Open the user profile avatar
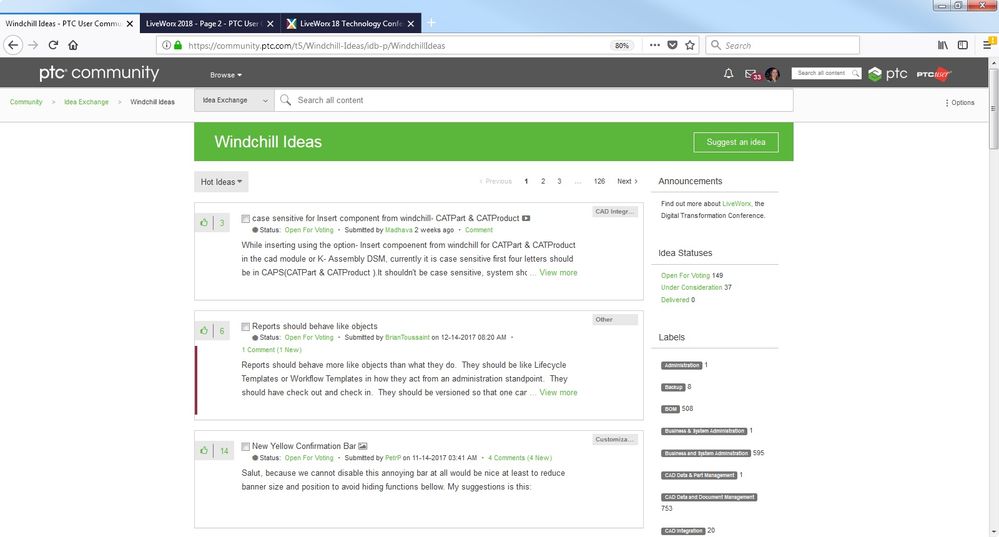This screenshot has width=999, height=537. pos(772,75)
